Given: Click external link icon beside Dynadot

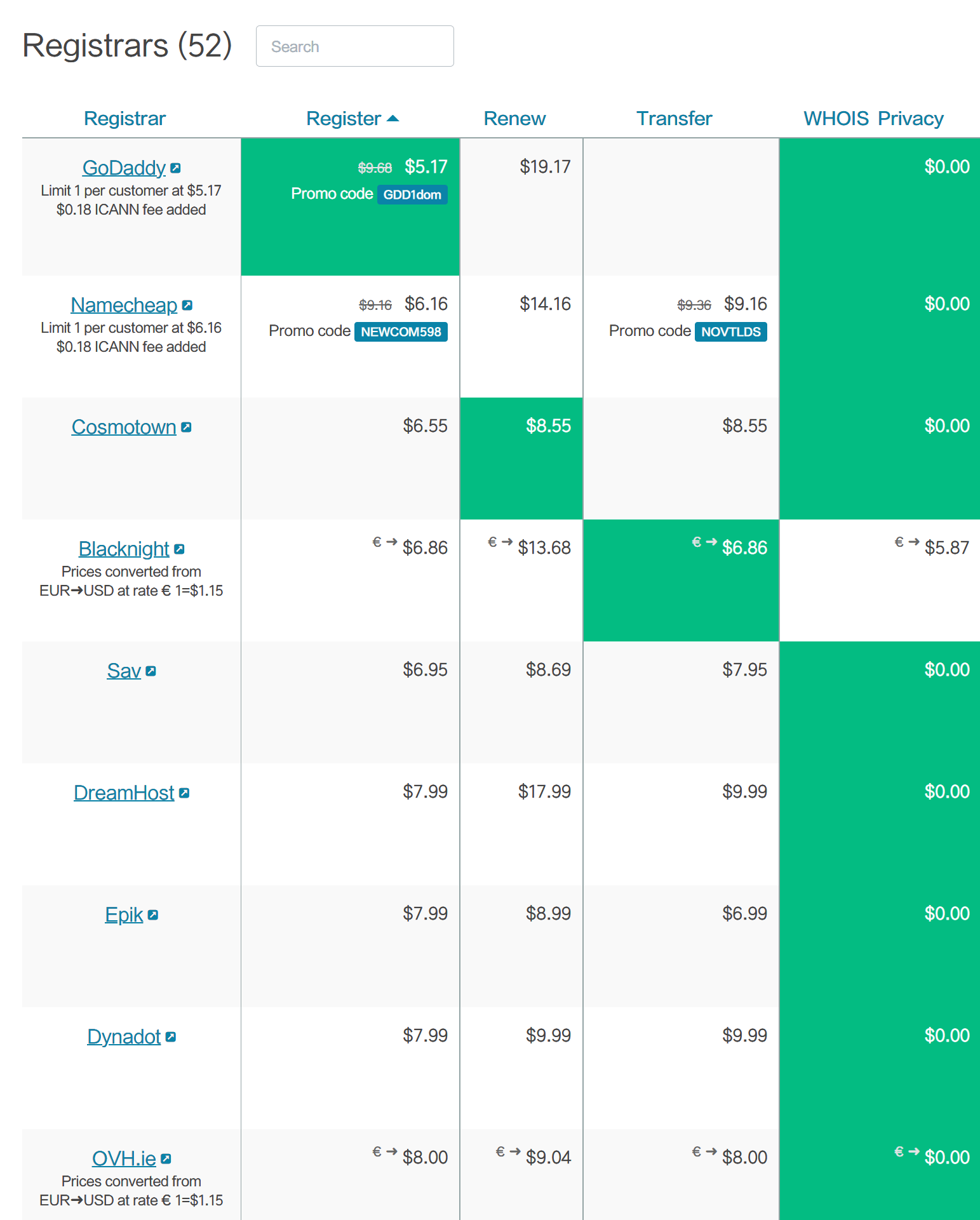Looking at the screenshot, I should [171, 1037].
